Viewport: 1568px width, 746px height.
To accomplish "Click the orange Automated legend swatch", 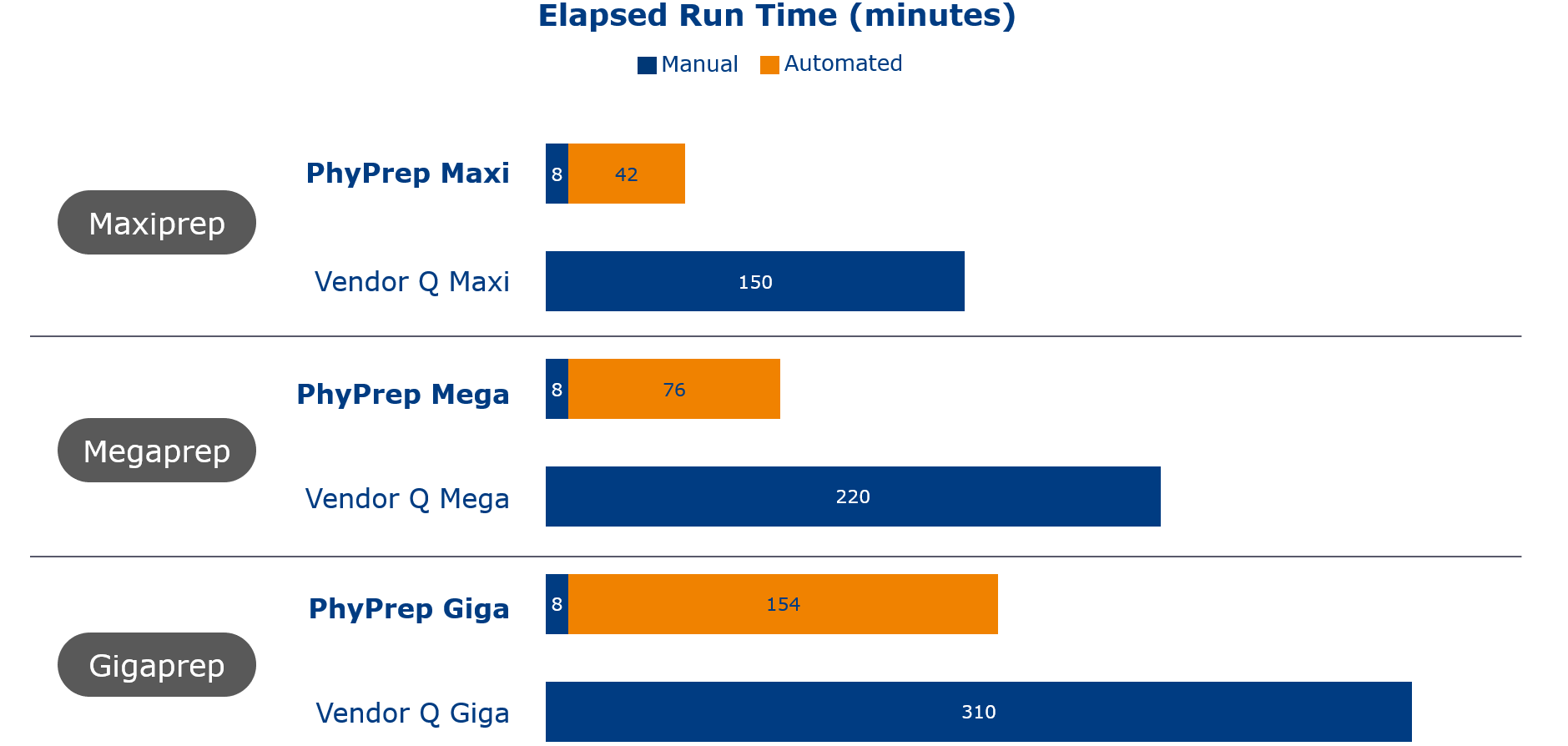I will [769, 65].
